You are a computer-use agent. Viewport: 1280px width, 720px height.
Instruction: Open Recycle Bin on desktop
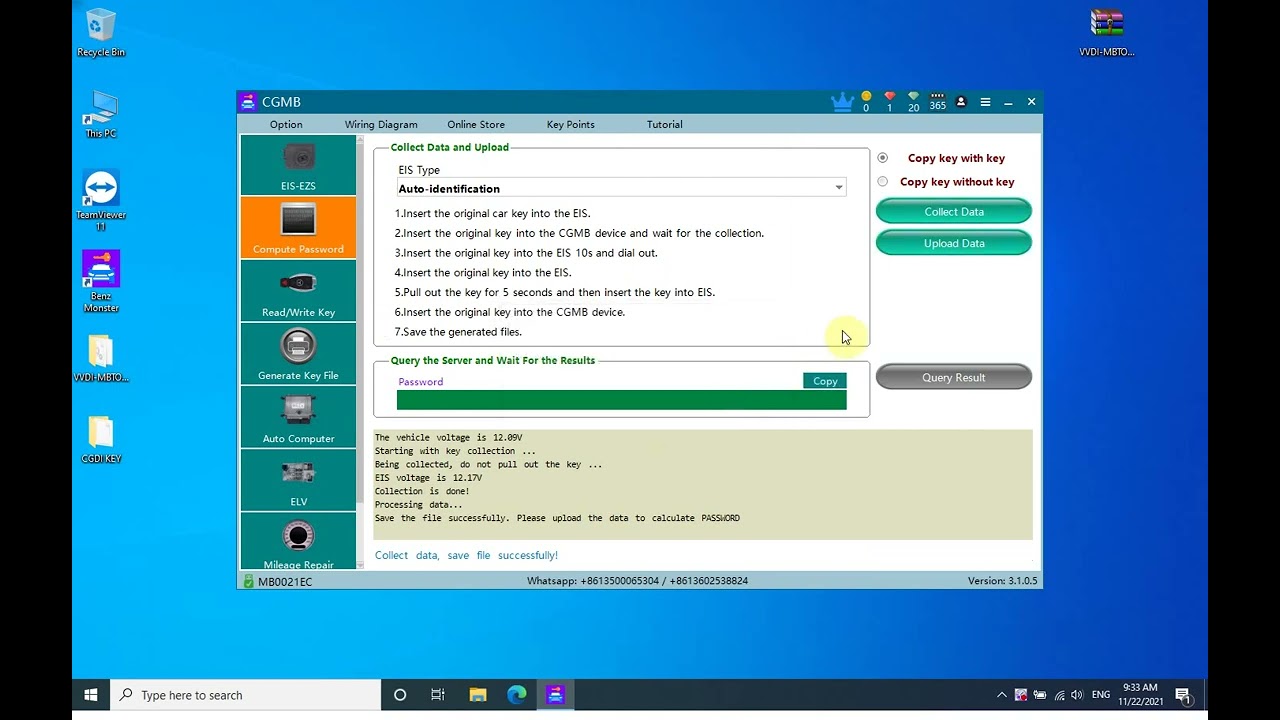101,32
